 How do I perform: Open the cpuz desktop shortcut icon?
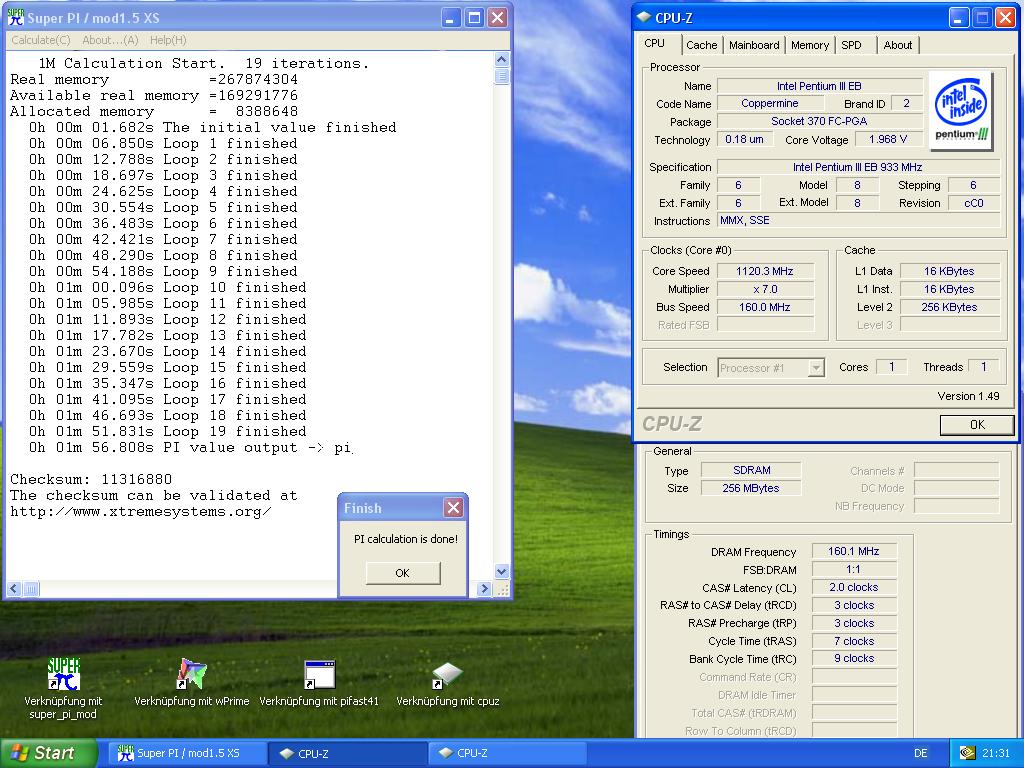[447, 676]
